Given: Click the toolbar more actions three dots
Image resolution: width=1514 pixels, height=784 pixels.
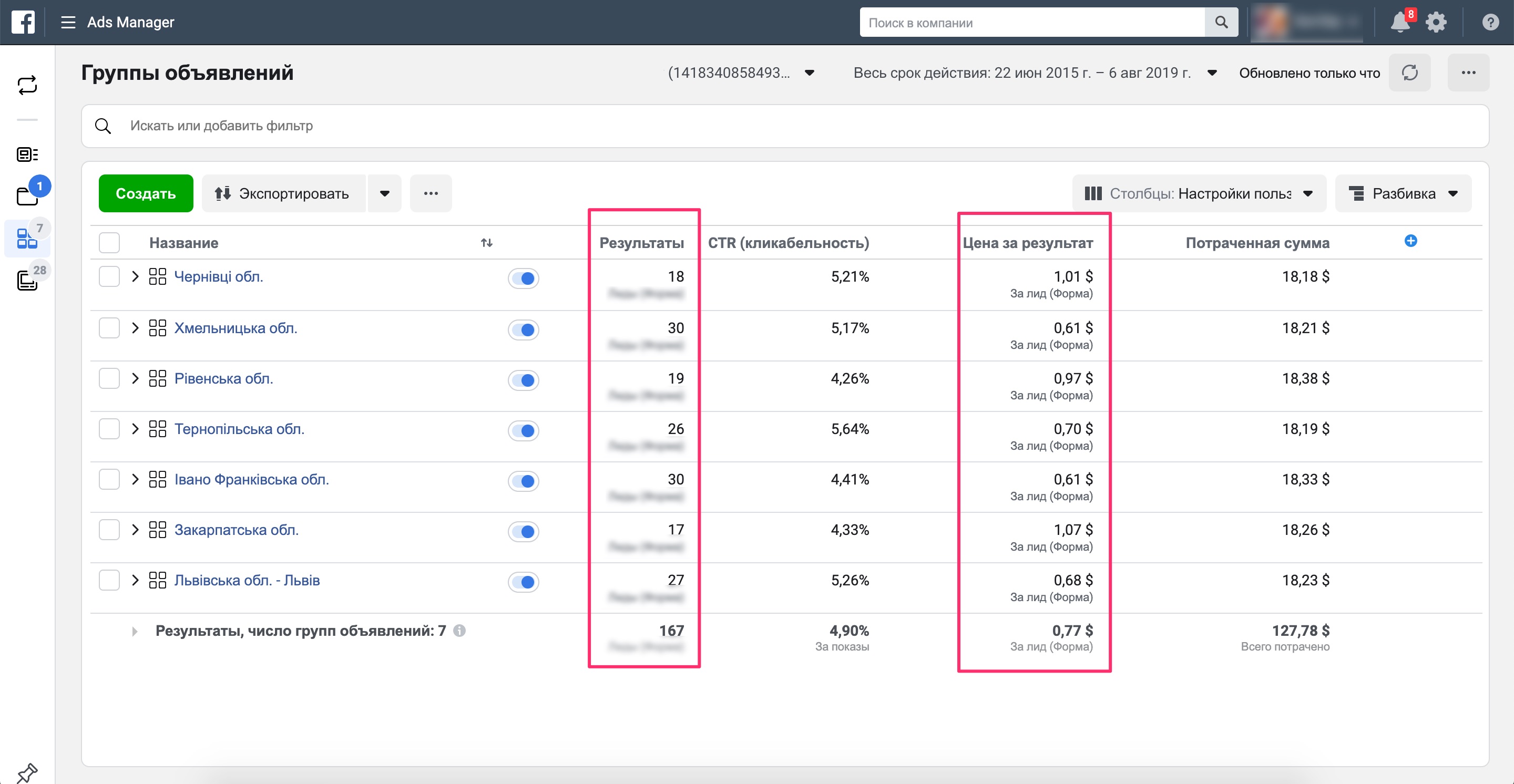Looking at the screenshot, I should point(431,193).
